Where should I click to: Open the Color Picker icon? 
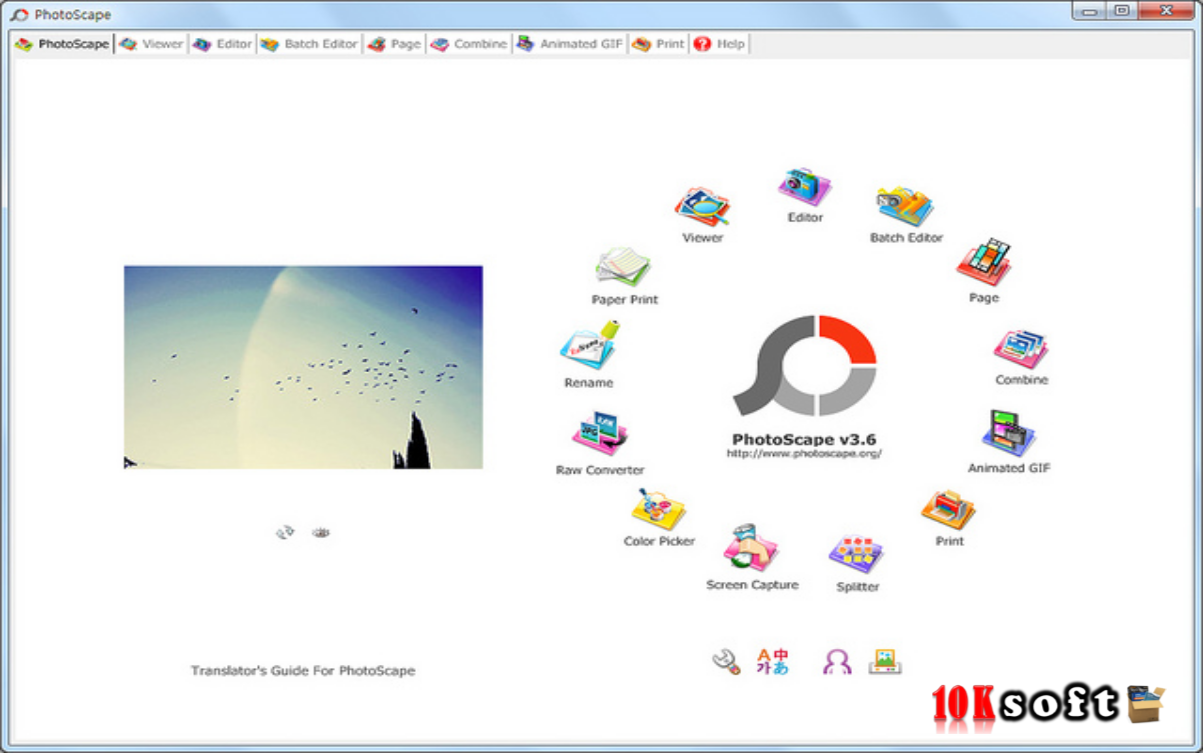pos(658,510)
